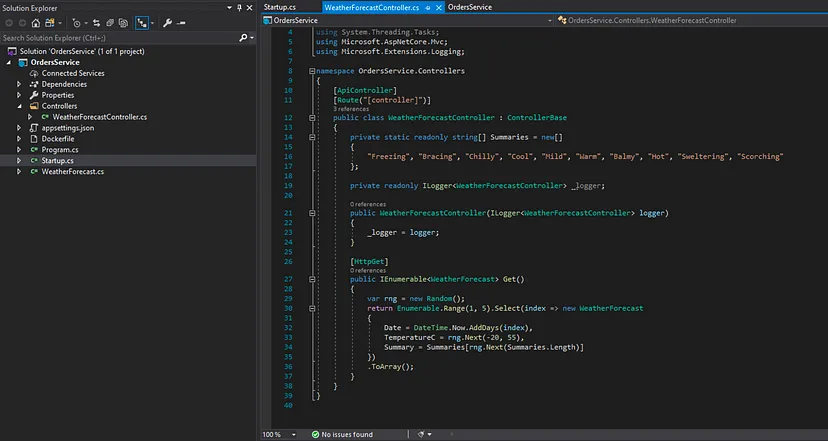
Task: Open dropdown arrow beside Pending Changes Filter
Action: click(x=85, y=23)
